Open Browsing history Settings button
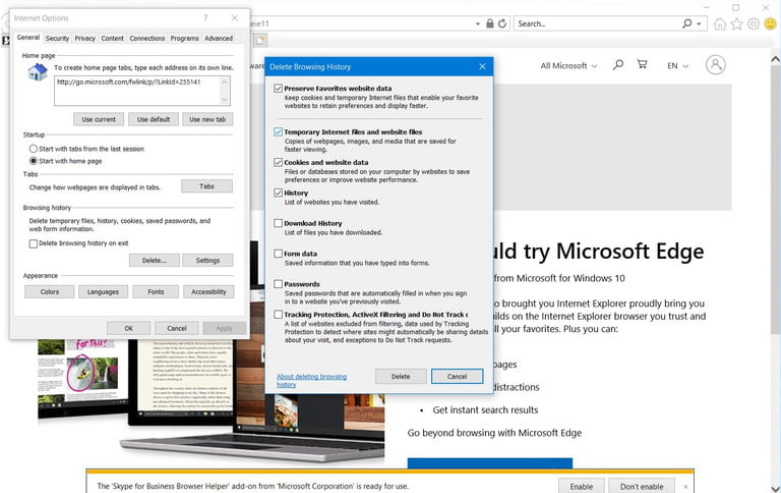 [208, 260]
